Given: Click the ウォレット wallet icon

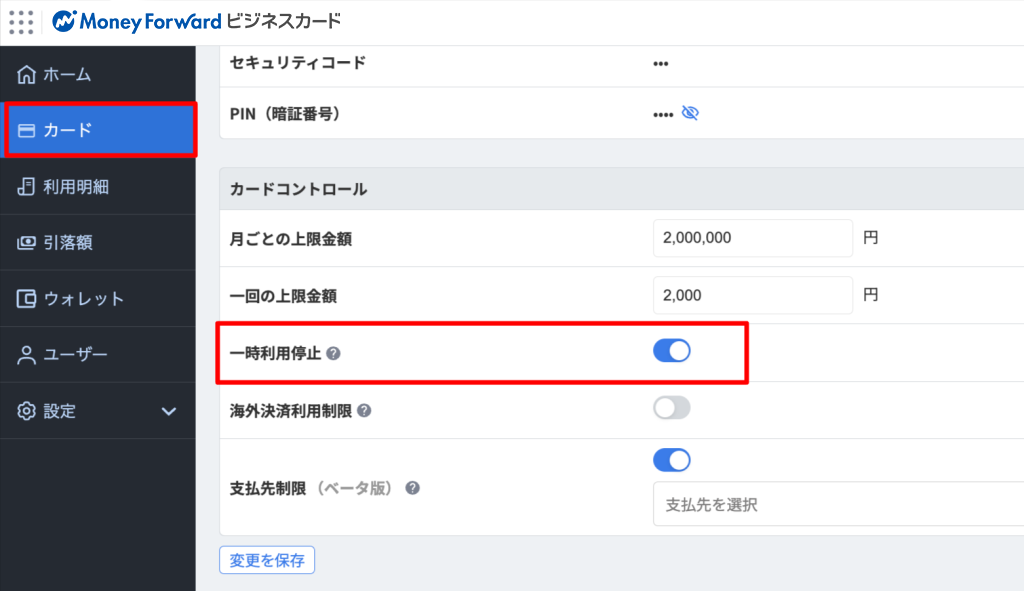Looking at the screenshot, I should pyautogui.click(x=27, y=299).
